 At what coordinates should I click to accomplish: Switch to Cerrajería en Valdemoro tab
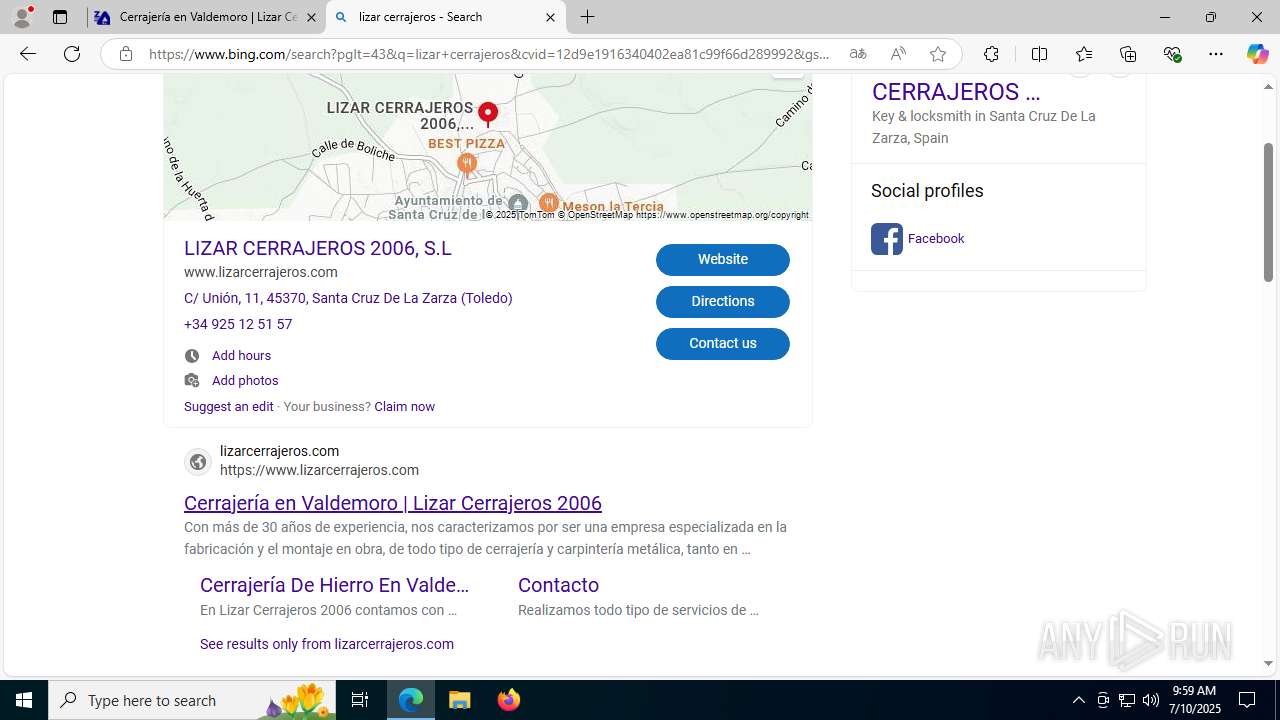point(206,17)
